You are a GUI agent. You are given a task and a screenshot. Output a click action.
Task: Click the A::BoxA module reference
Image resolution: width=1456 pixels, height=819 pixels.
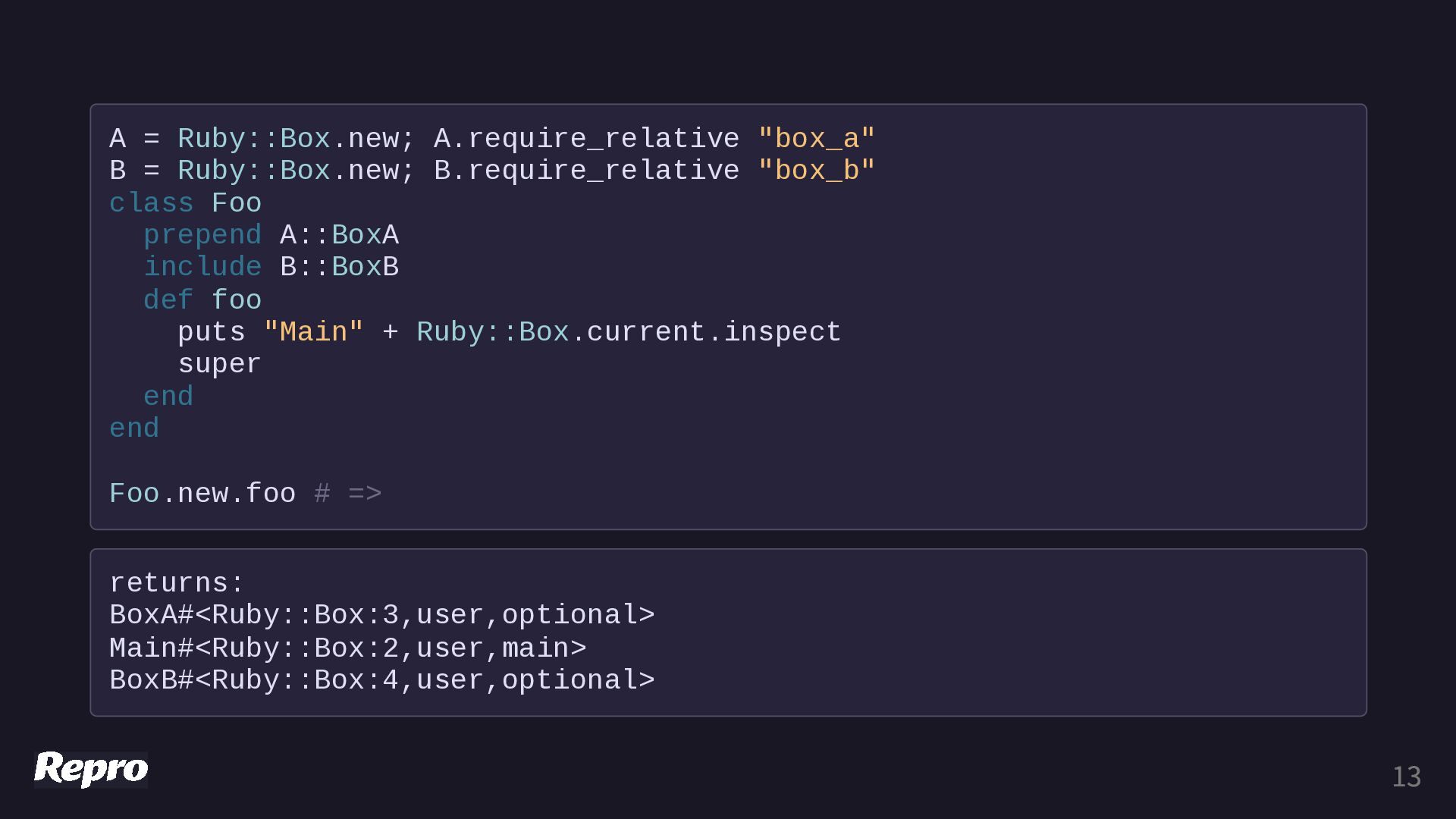pos(339,235)
